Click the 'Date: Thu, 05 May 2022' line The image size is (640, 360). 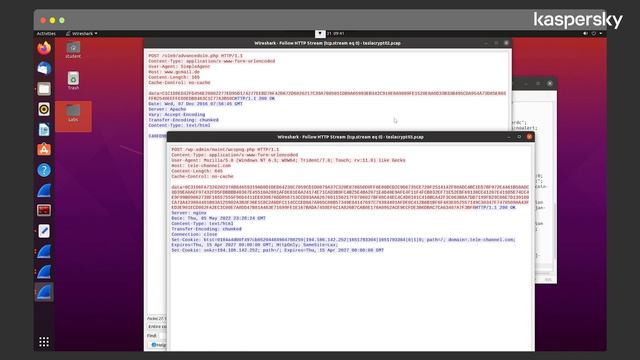coord(218,218)
